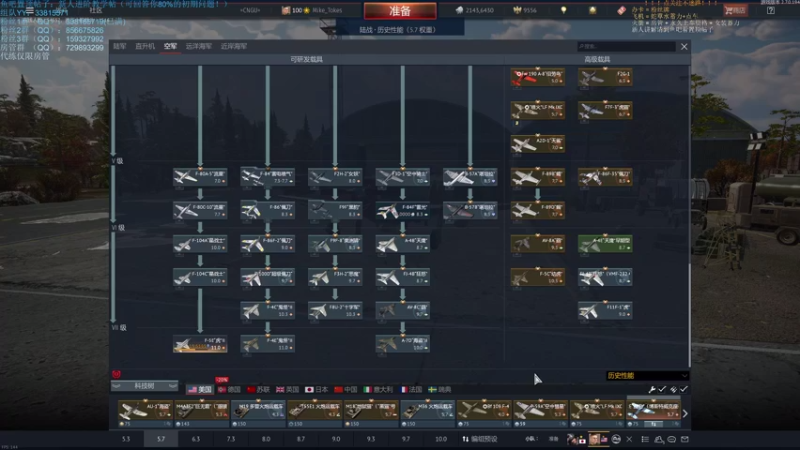Choose the 美国 USA nation tab
The height and width of the screenshot is (450, 800).
click(200, 390)
